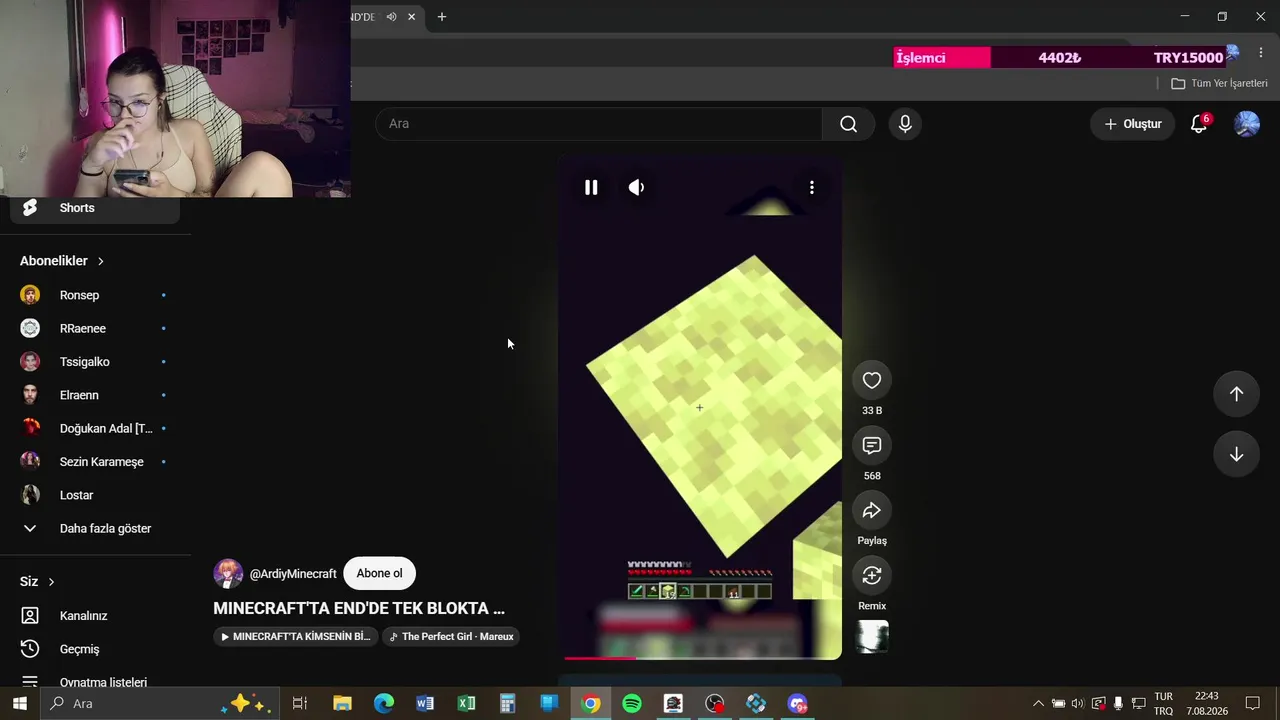
Task: Open Calculator from taskbar
Action: tap(508, 704)
